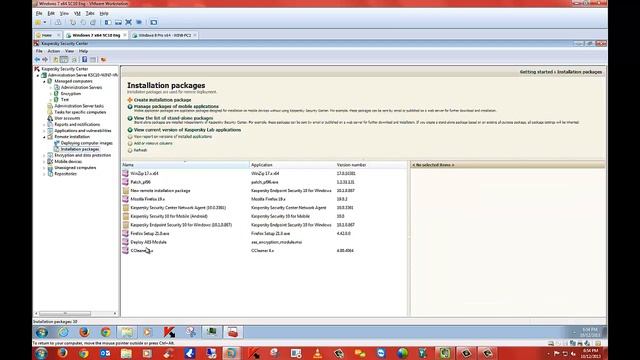
Task: Click VMware unity mode icon after separator
Action: 153,22
